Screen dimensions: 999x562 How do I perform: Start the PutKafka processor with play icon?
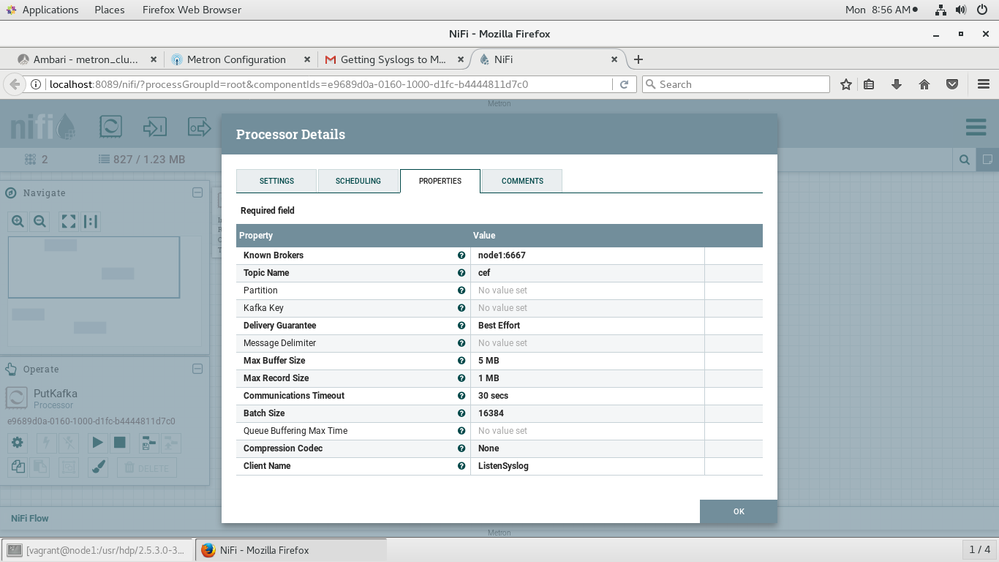point(97,442)
